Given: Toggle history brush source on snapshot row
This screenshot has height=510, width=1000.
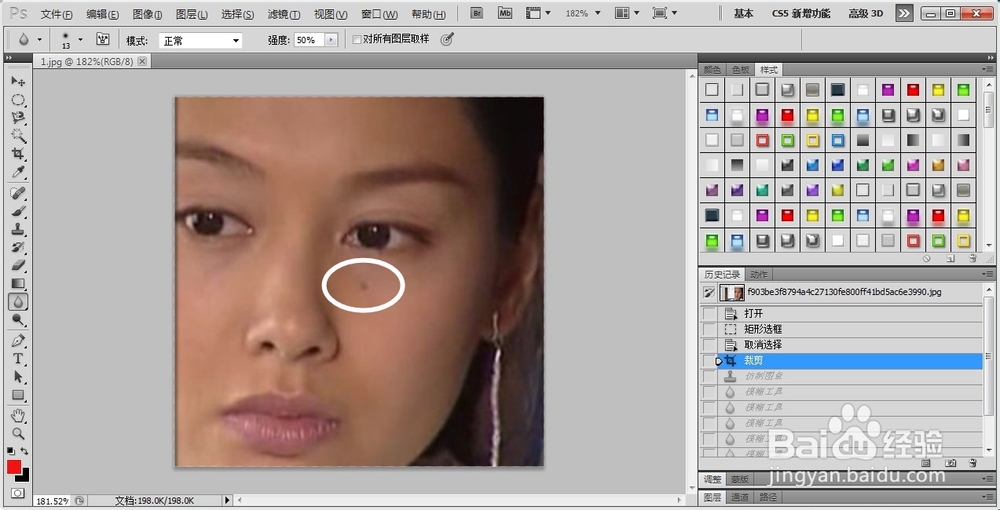Looking at the screenshot, I should click(709, 293).
